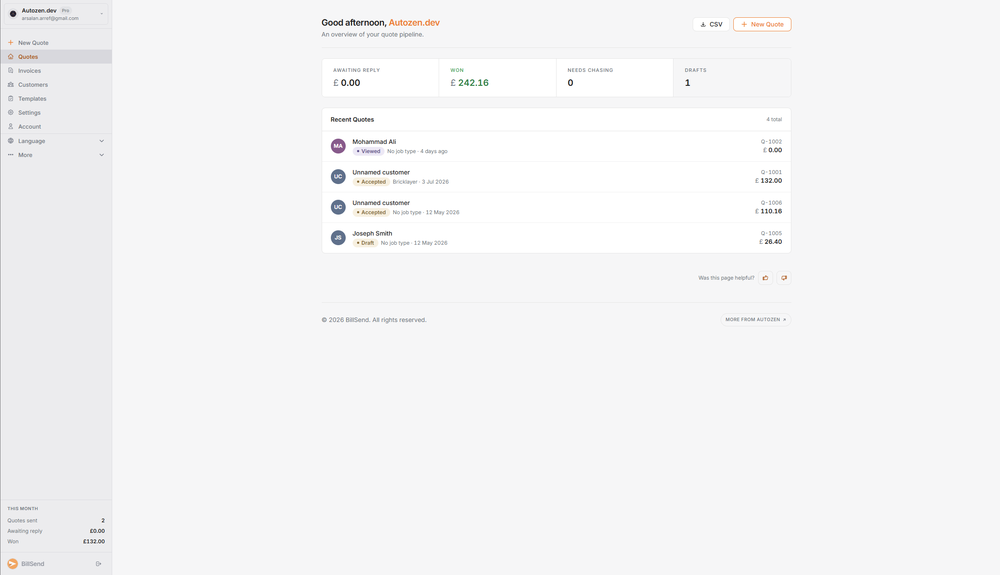The height and width of the screenshot is (575, 1000).
Task: Click the More ellipsis icon
Action: tap(10, 155)
